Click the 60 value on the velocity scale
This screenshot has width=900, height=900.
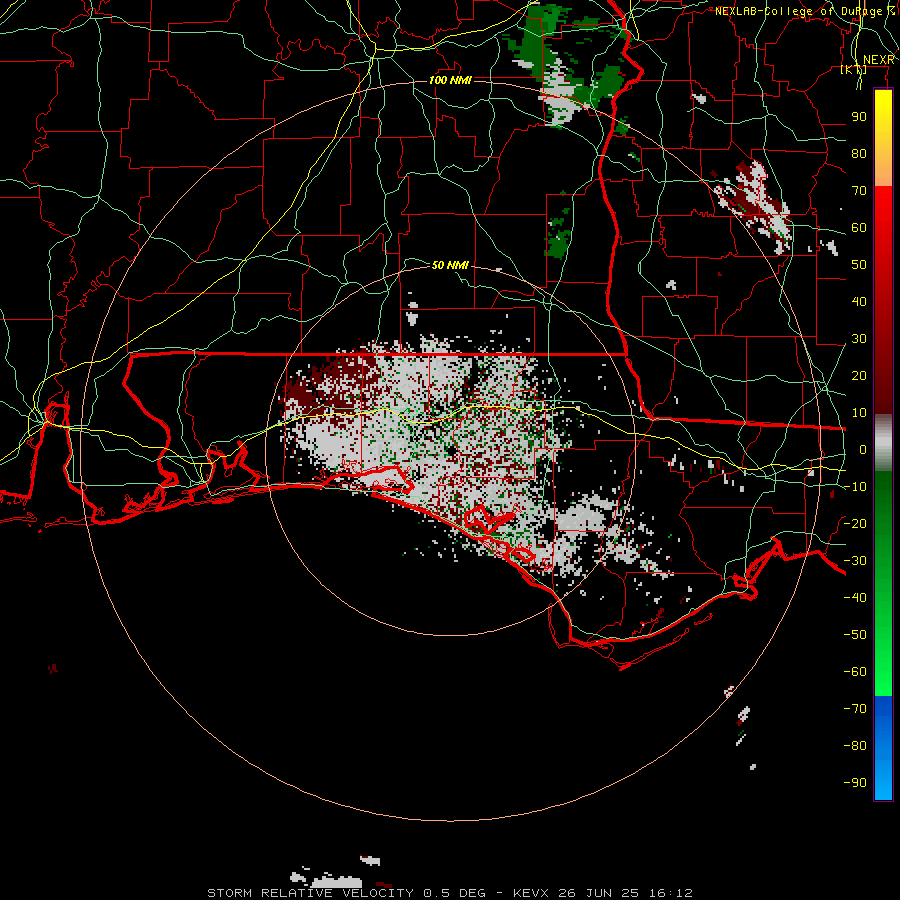[x=859, y=227]
